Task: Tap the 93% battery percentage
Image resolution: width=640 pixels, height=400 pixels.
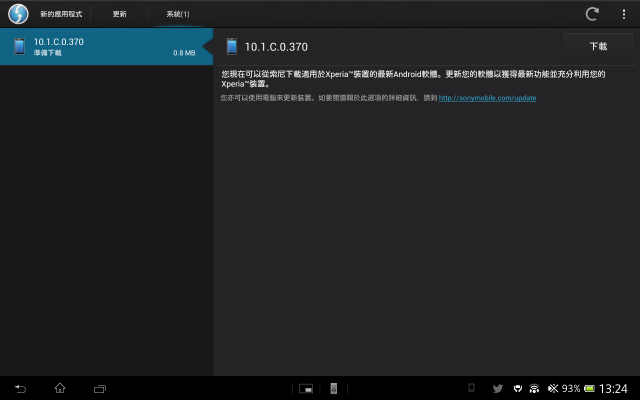Action: point(571,388)
